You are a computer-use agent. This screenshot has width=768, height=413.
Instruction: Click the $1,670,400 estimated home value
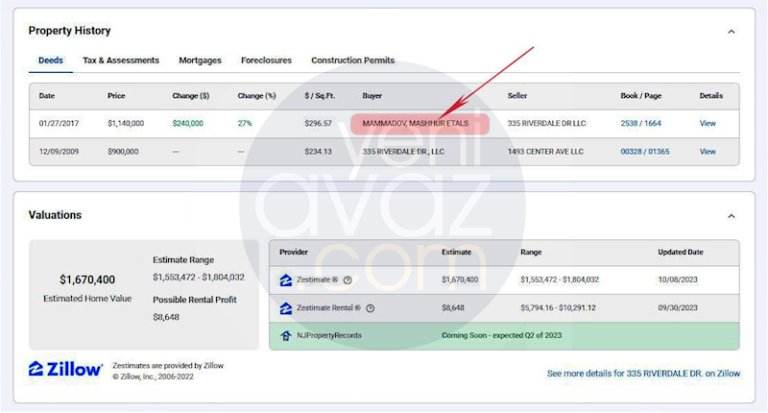(x=87, y=280)
